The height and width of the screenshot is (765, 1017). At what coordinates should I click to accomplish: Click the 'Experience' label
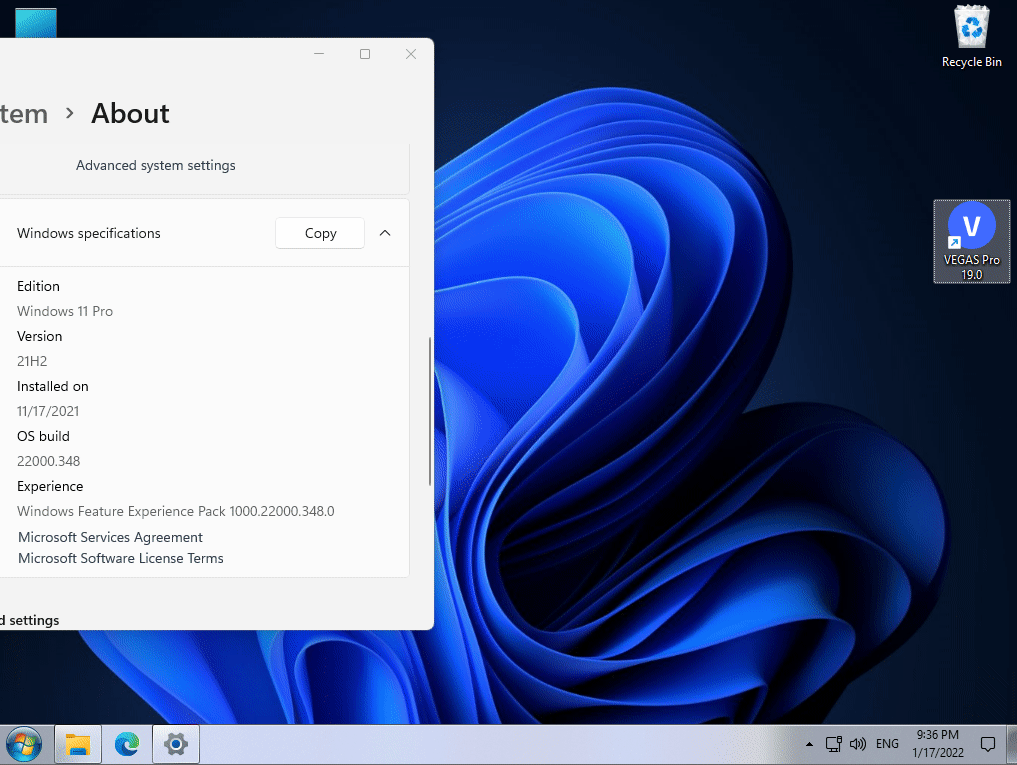point(50,487)
